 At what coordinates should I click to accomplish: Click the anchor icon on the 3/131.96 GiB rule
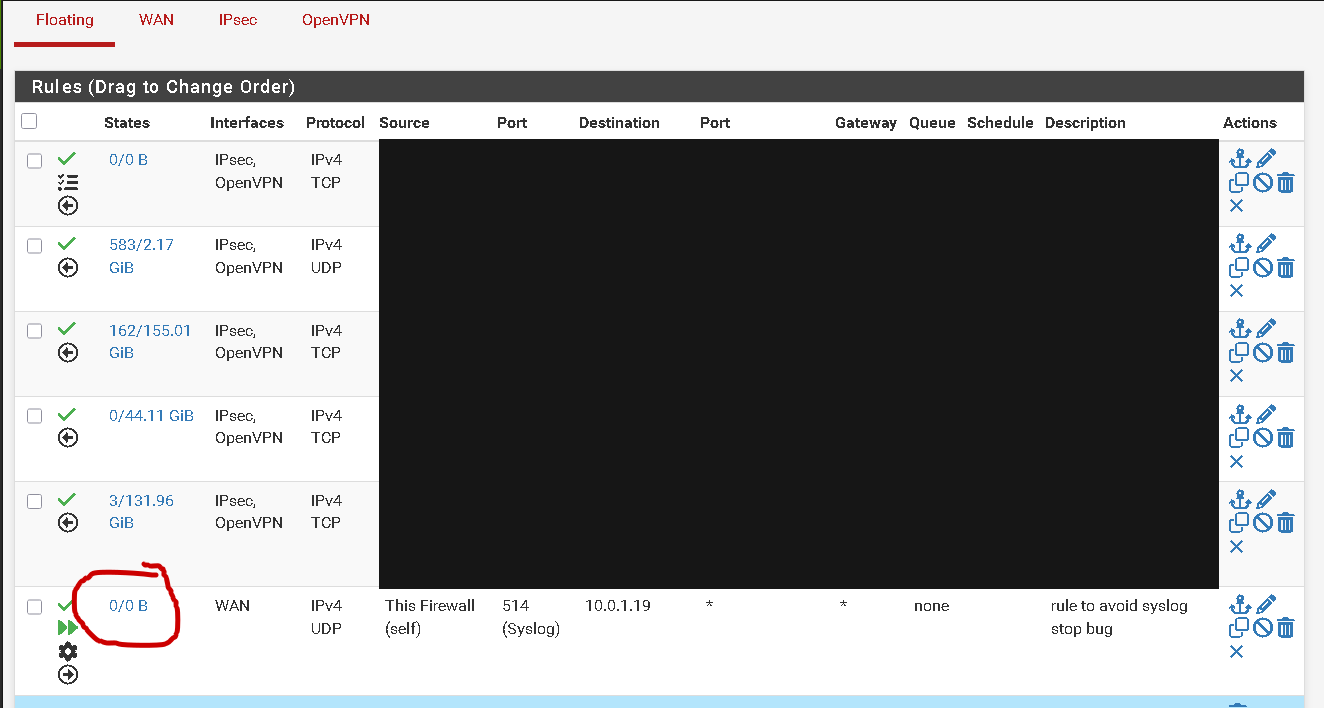point(1240,499)
